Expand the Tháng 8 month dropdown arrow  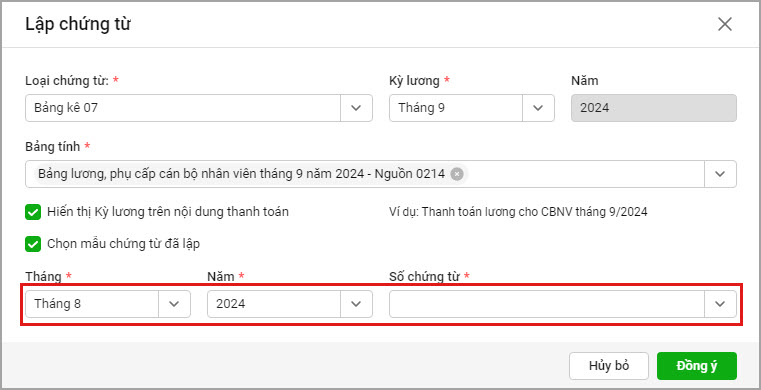tap(174, 304)
